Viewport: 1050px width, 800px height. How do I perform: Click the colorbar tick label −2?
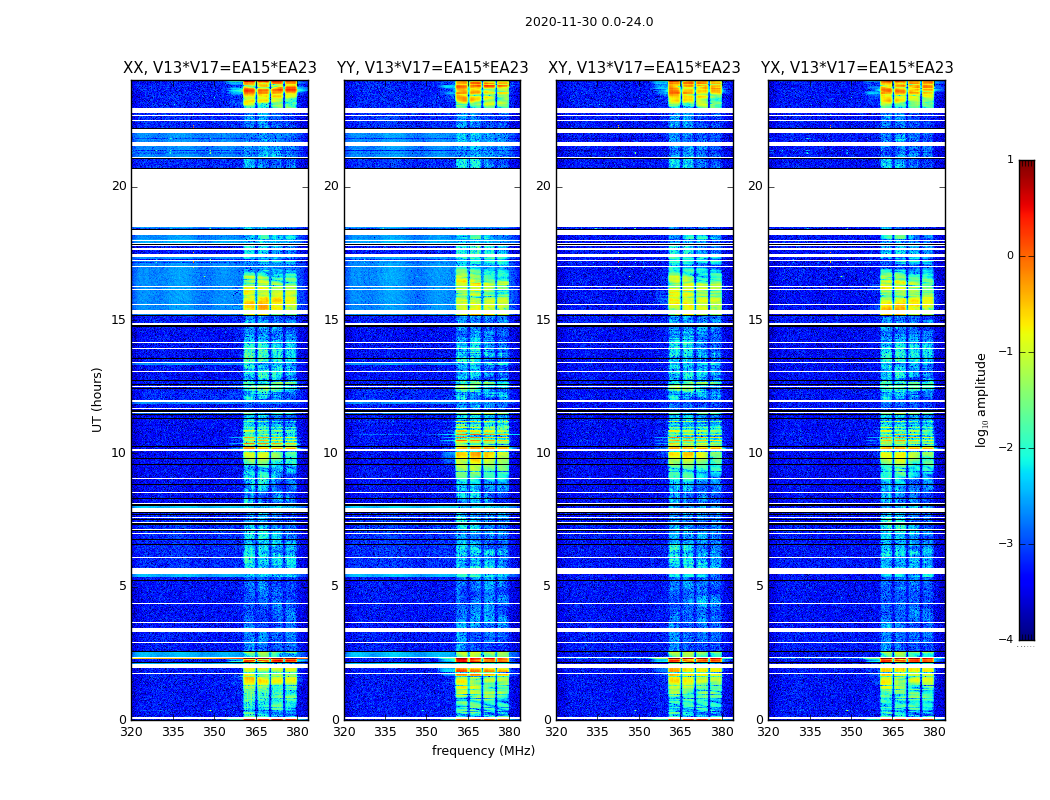click(1006, 448)
